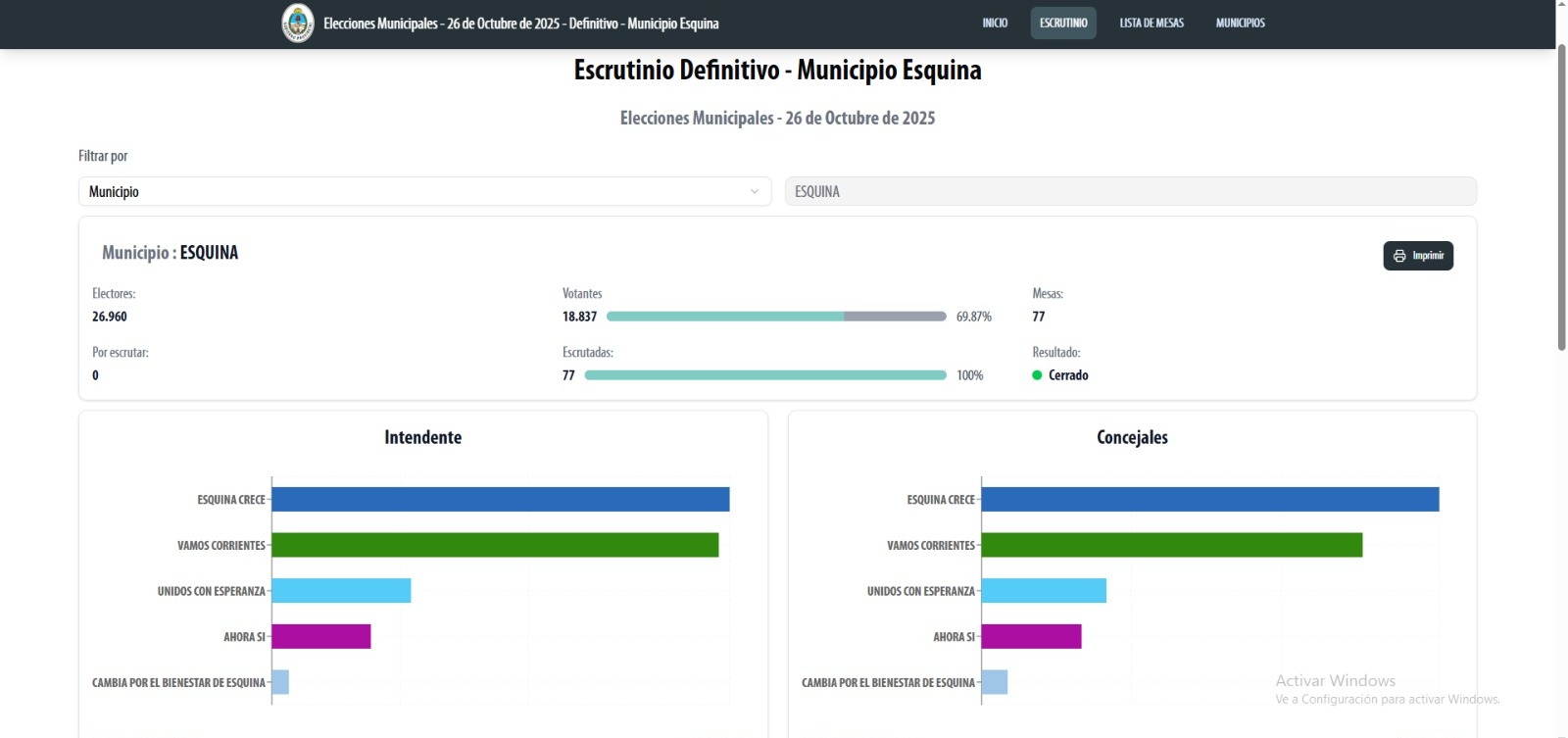Screen dimensions: 1568x738
Task: Click CAMBIA POR EL BIENESTAR bar in Intendente
Action: (280, 682)
